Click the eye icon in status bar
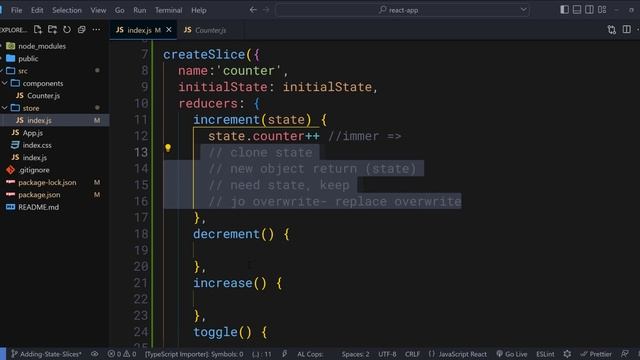Image resolution: width=640 pixels, height=360 pixels. tap(94, 354)
